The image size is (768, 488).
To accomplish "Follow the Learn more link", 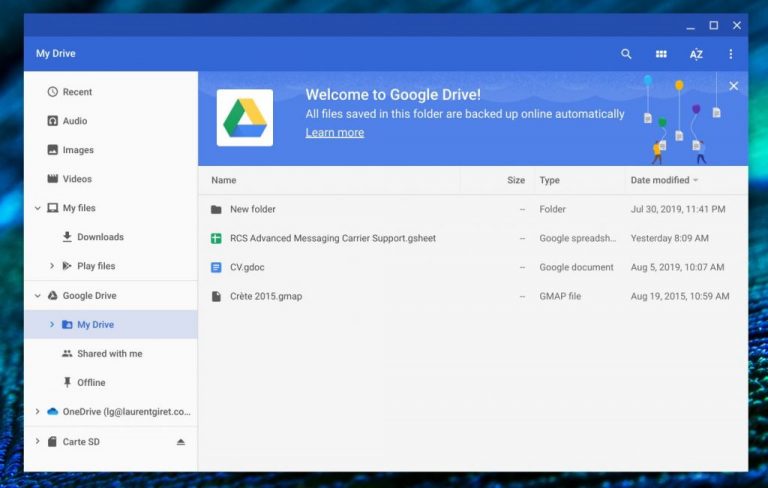I will [x=335, y=133].
